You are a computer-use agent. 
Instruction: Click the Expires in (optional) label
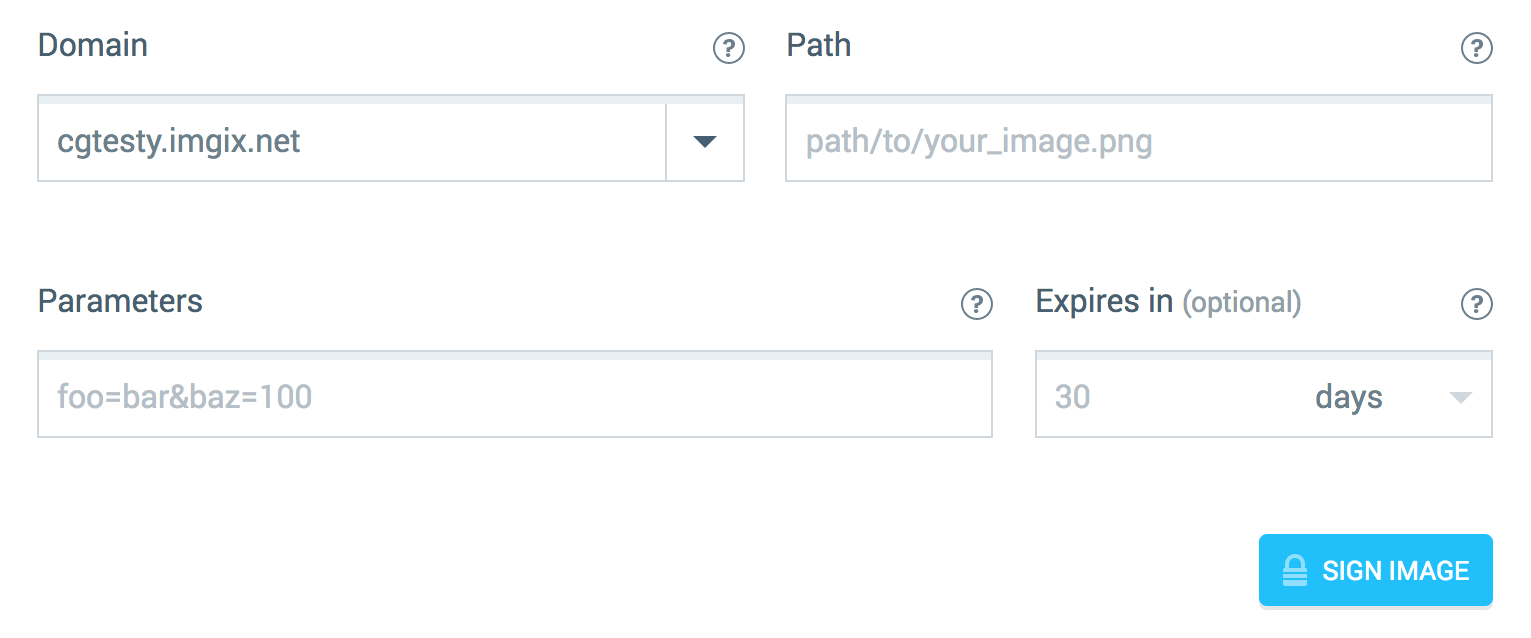tap(1168, 302)
